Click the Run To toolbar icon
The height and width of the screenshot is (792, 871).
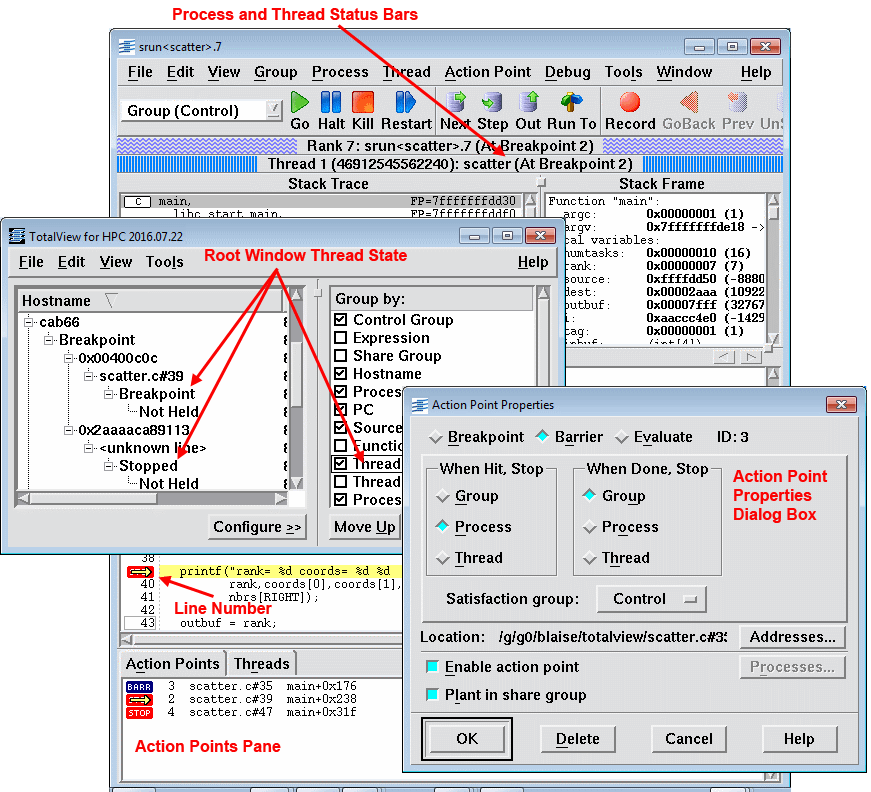tap(572, 102)
